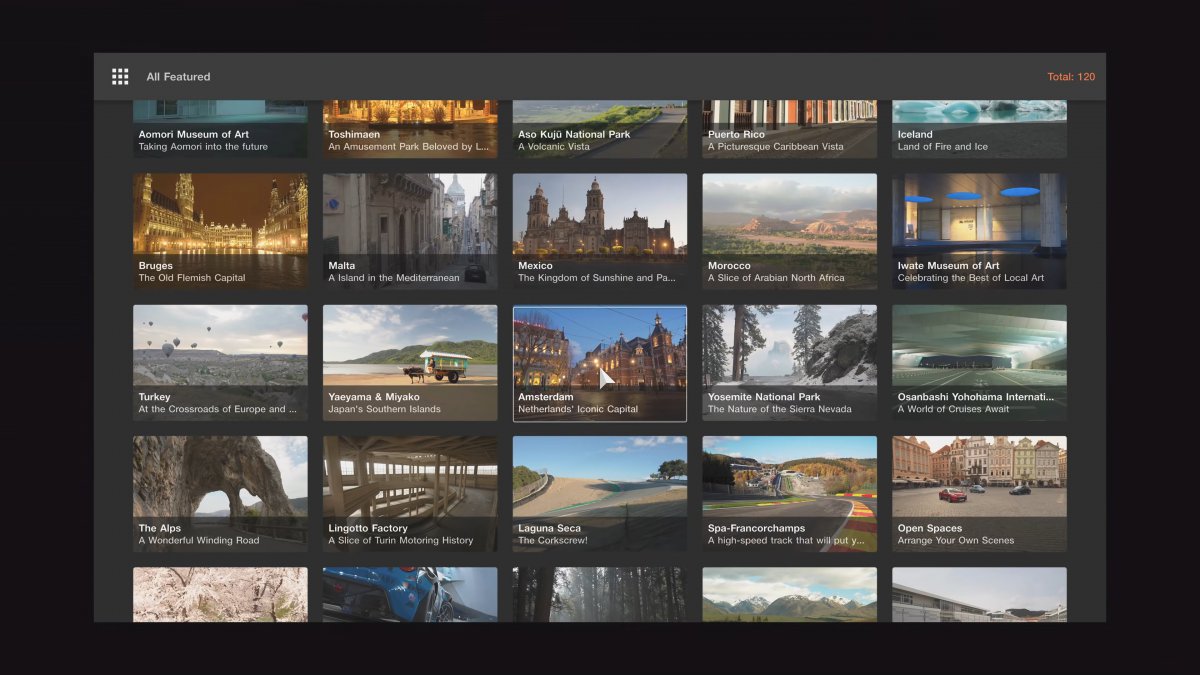Open the grid category menu icon
1200x675 pixels.
click(x=120, y=77)
